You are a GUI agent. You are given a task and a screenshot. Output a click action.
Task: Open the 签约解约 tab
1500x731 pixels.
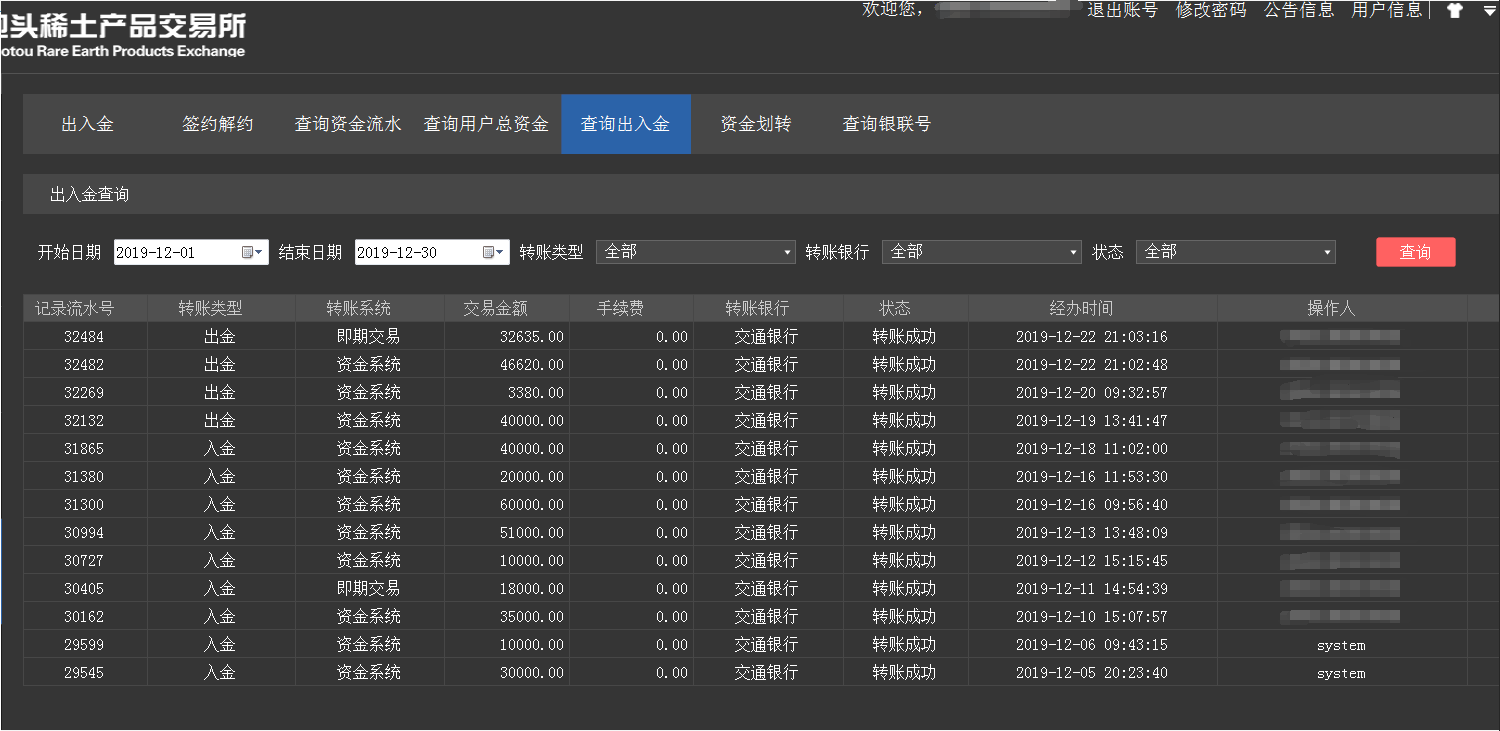(x=217, y=124)
